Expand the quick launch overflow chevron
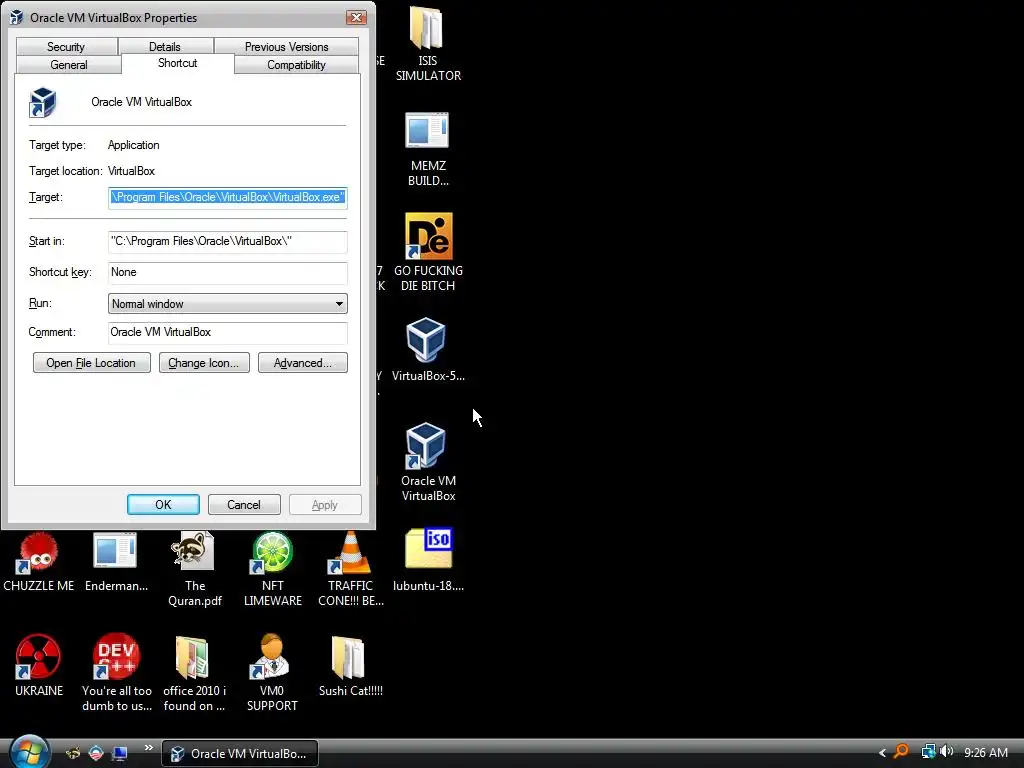The height and width of the screenshot is (768, 1024). coord(148,748)
